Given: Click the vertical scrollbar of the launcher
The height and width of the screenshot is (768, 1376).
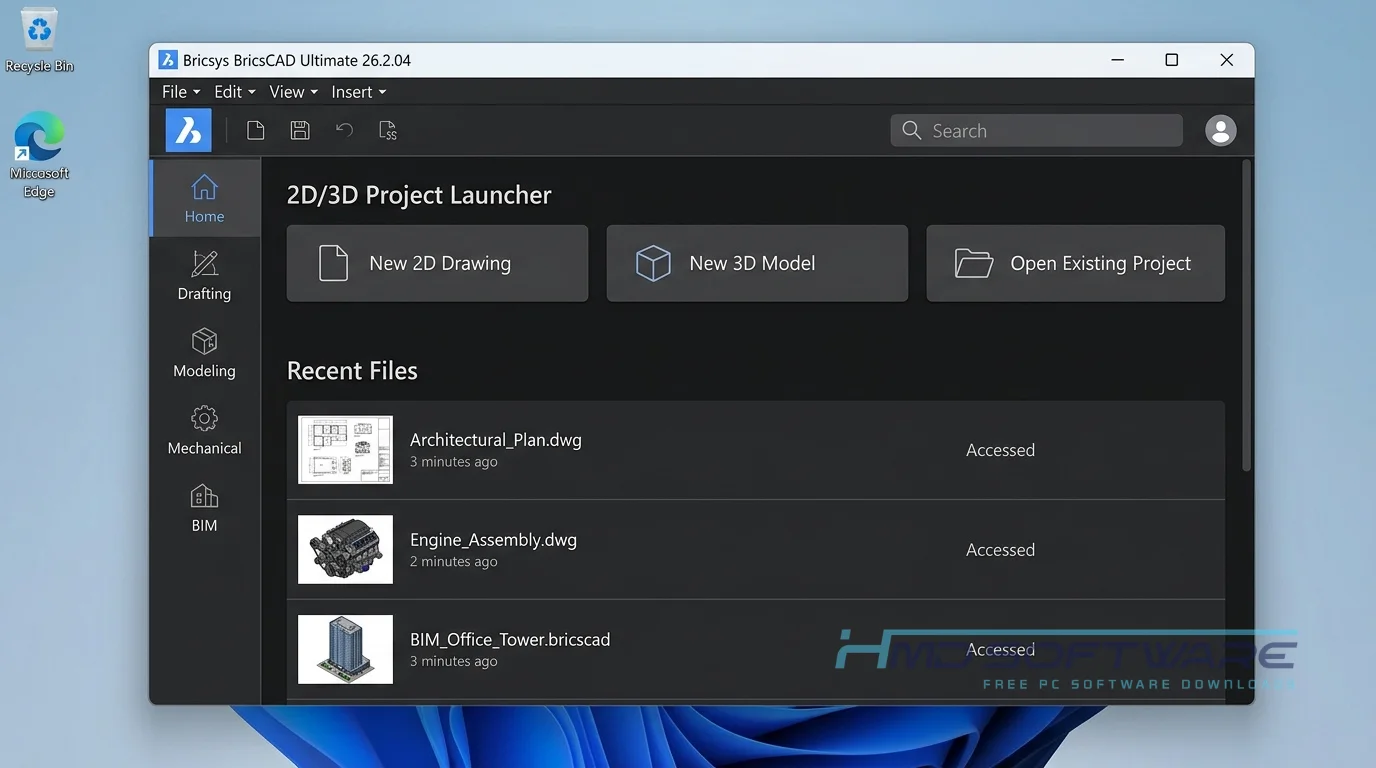Looking at the screenshot, I should (x=1246, y=315).
